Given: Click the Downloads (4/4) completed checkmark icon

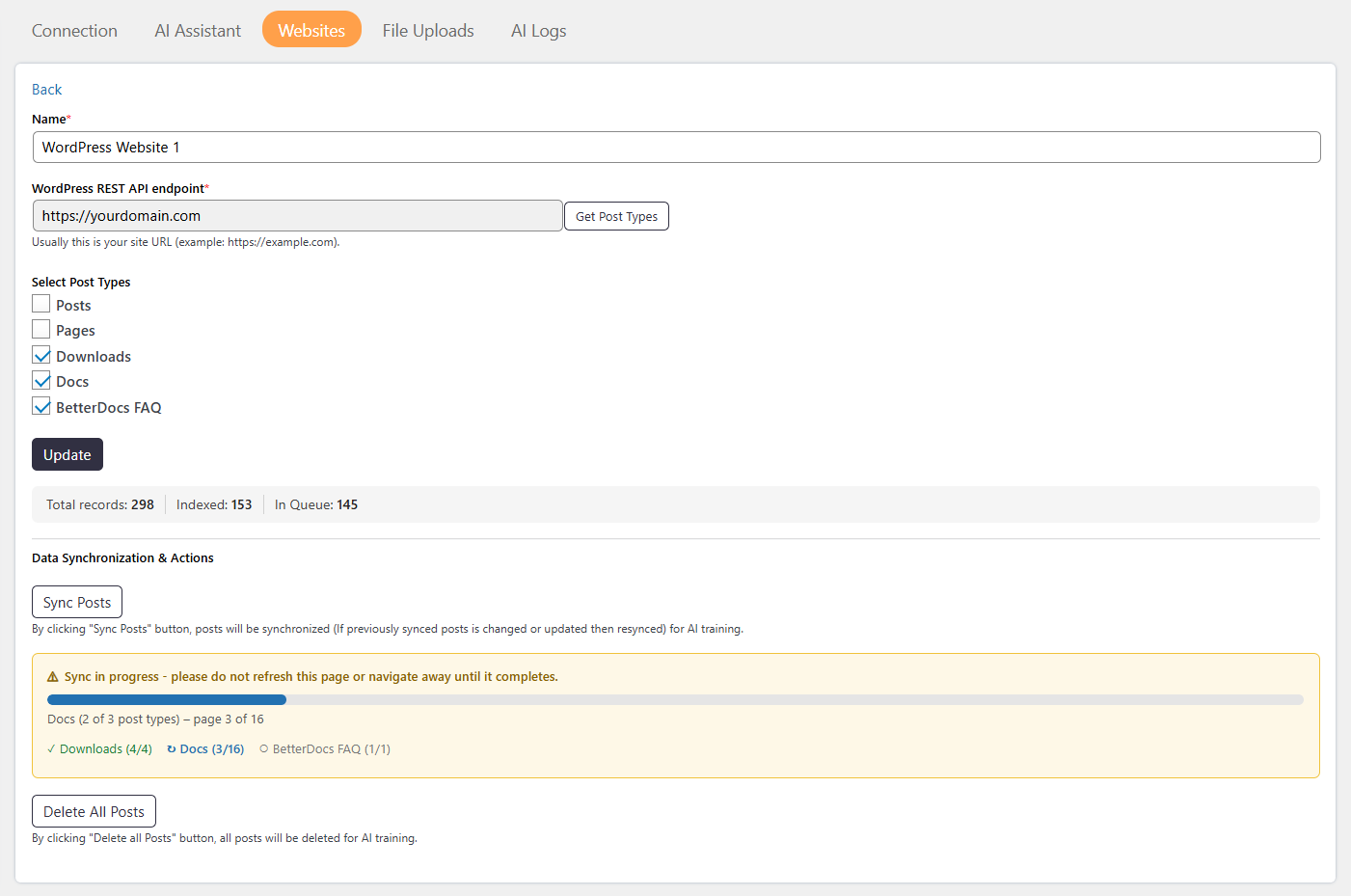Looking at the screenshot, I should [x=51, y=749].
